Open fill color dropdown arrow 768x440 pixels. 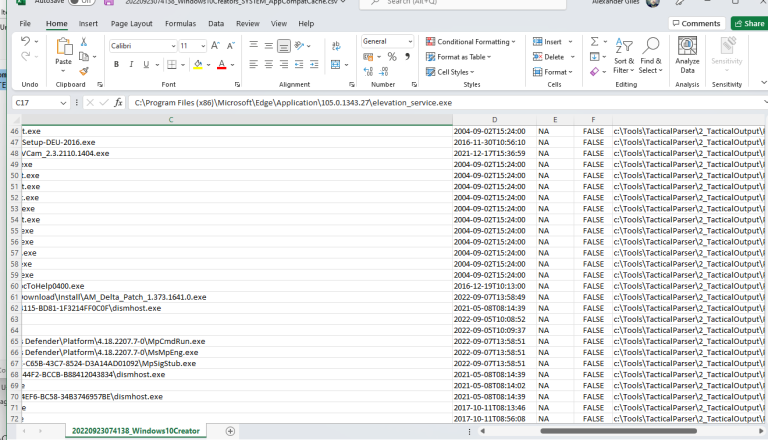click(x=208, y=65)
